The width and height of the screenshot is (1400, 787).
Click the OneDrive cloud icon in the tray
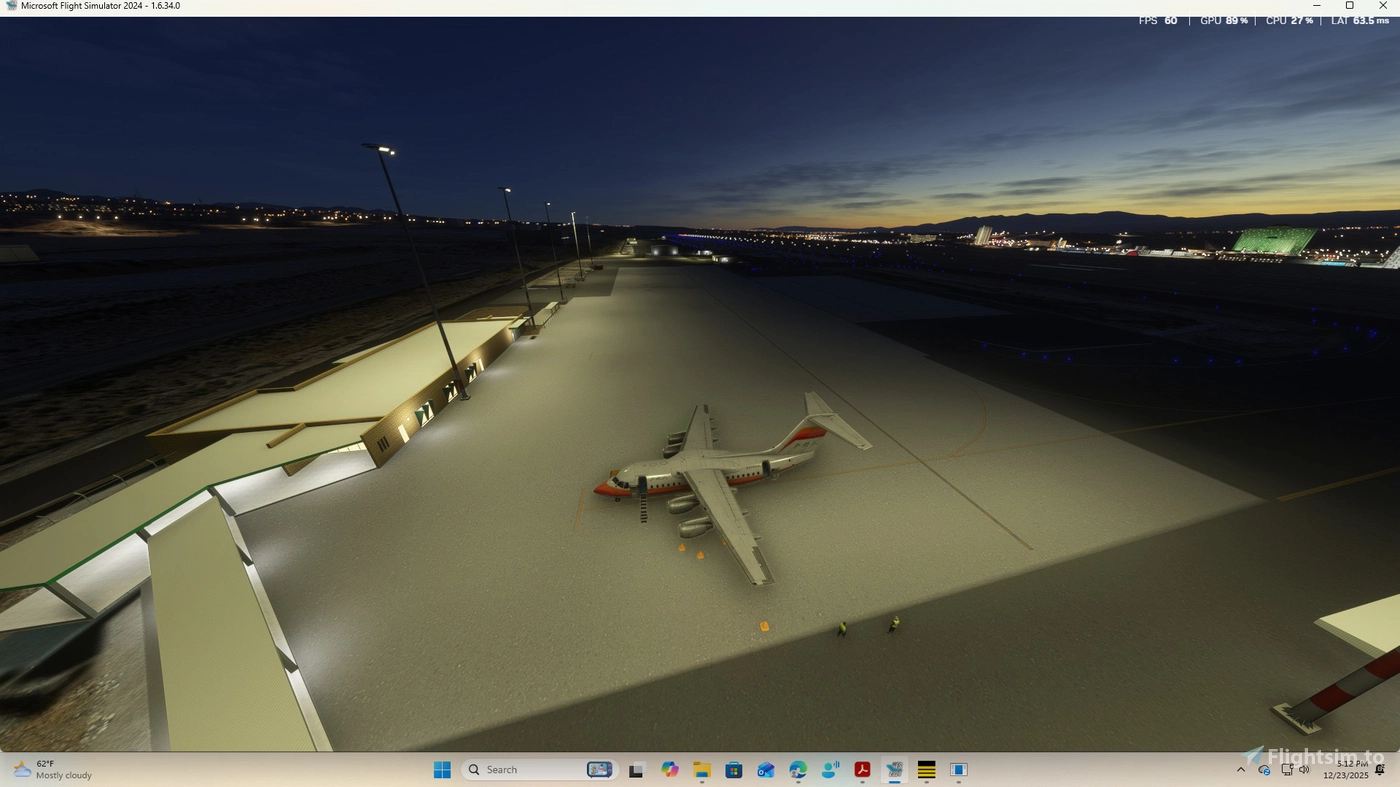1264,770
